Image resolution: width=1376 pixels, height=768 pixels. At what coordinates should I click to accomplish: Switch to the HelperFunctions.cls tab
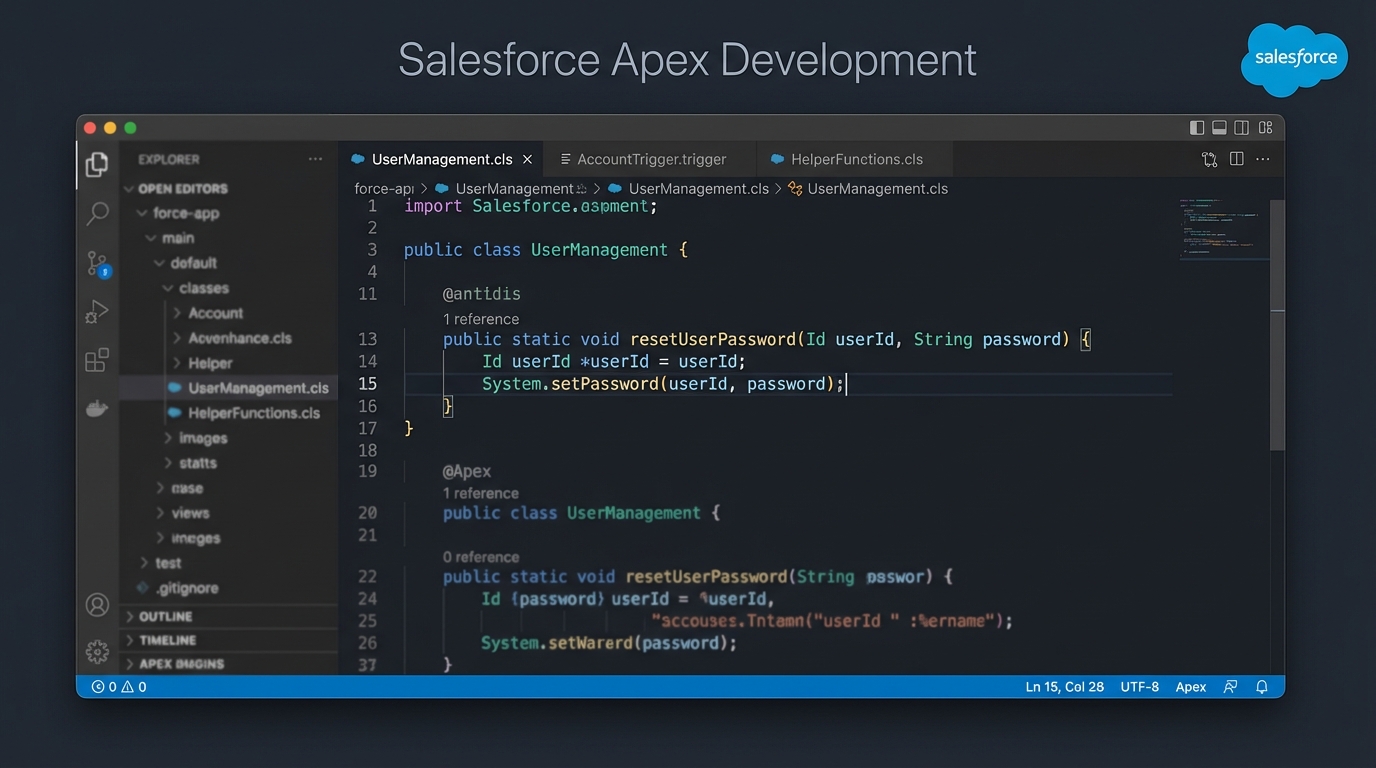856,159
